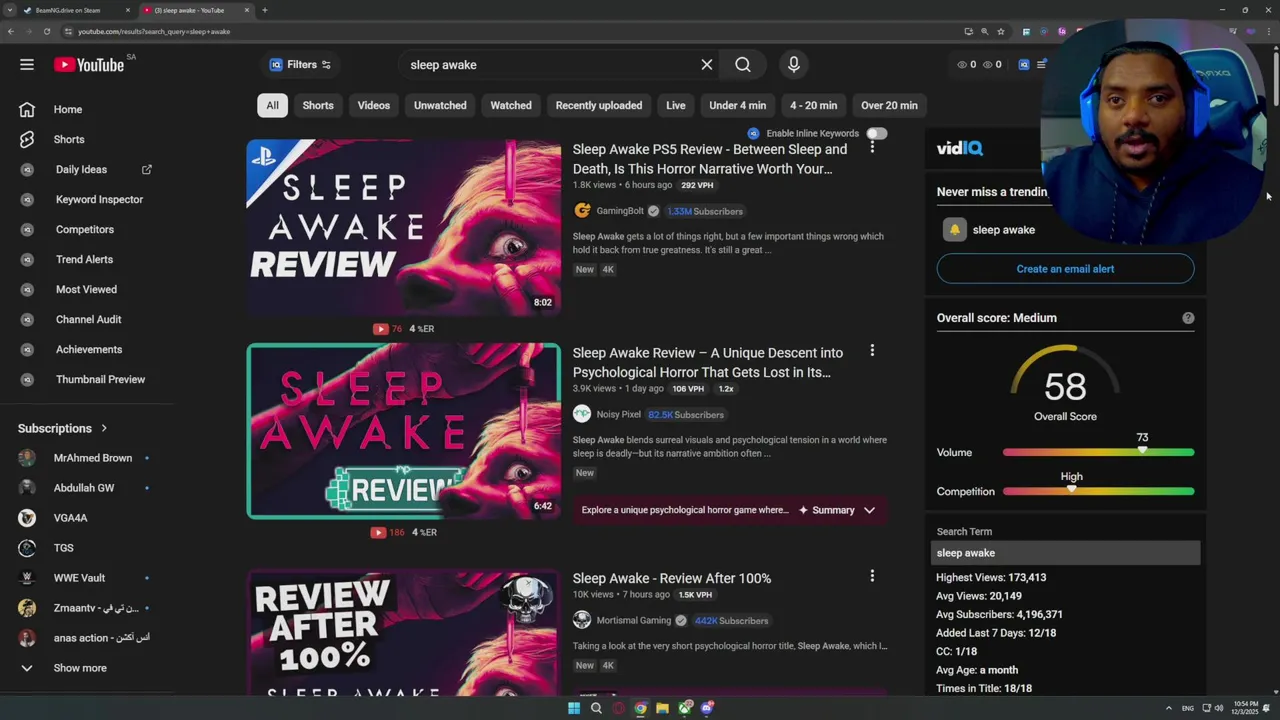The image size is (1280, 720).
Task: Expand the Summary chevron on Noisy Pixel video
Action: pos(869,510)
